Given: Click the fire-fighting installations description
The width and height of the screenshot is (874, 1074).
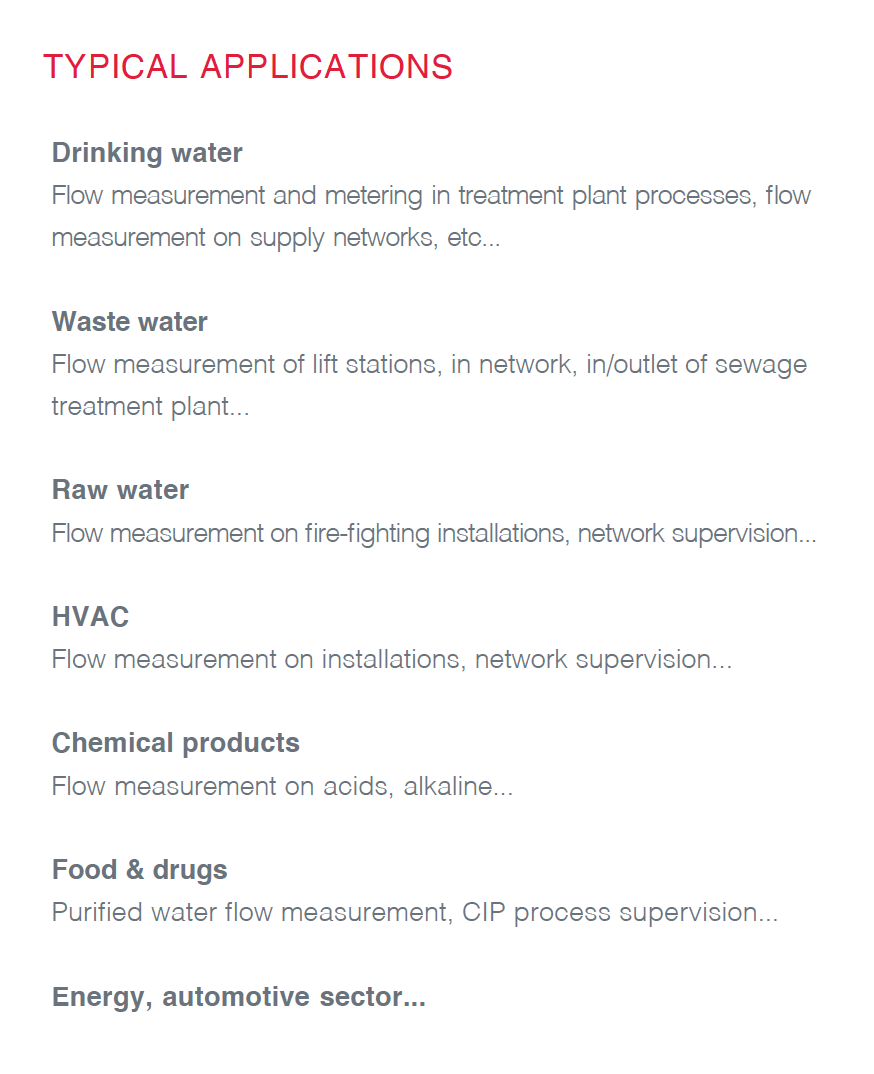Looking at the screenshot, I should click(x=434, y=534).
